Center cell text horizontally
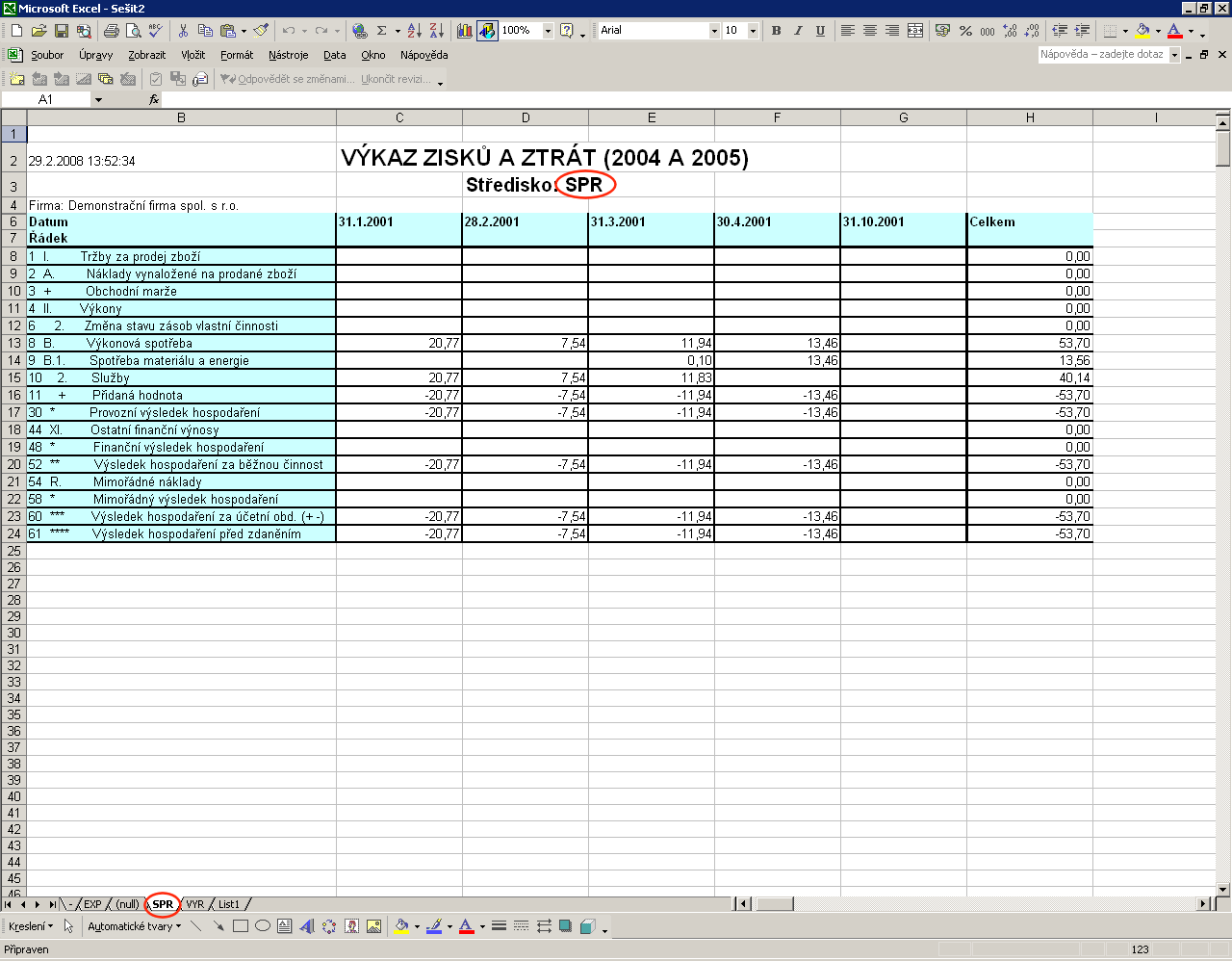The height and width of the screenshot is (961, 1232). click(870, 31)
